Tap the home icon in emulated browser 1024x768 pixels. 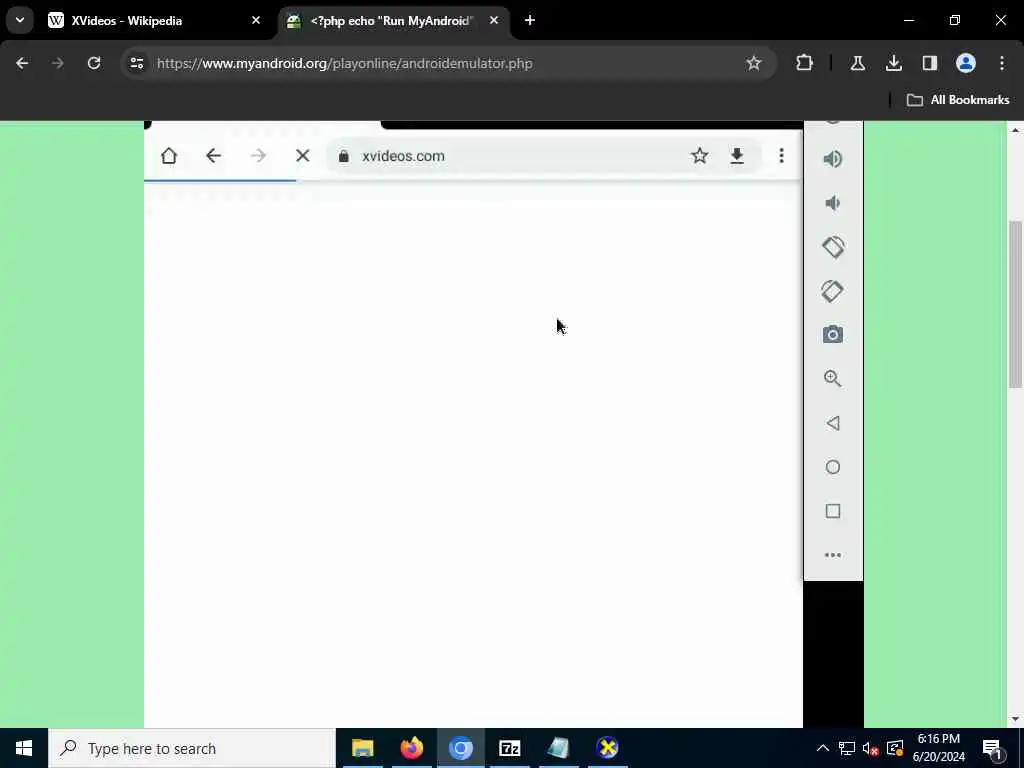point(169,155)
